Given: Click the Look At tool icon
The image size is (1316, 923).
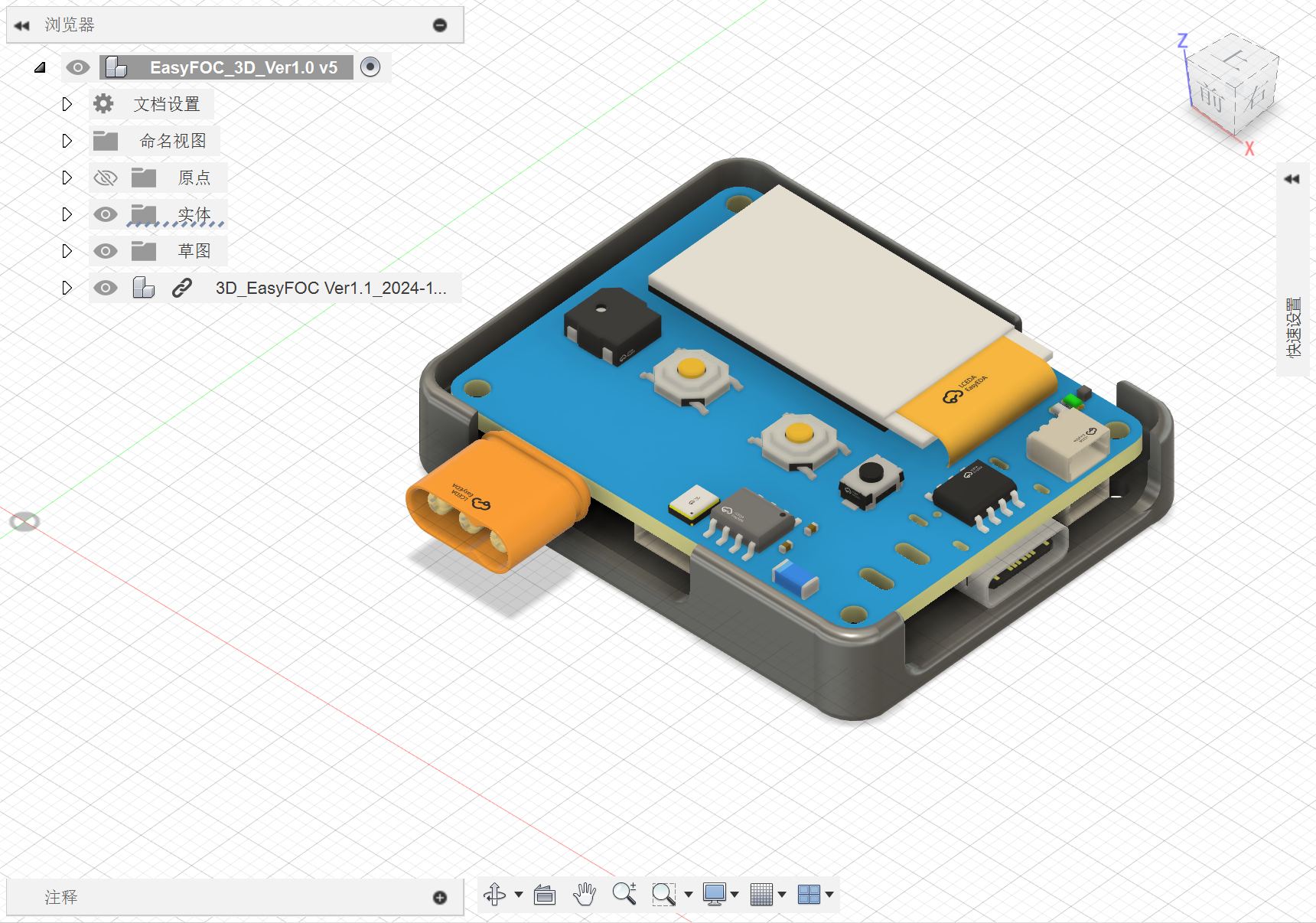Looking at the screenshot, I should 545,894.
